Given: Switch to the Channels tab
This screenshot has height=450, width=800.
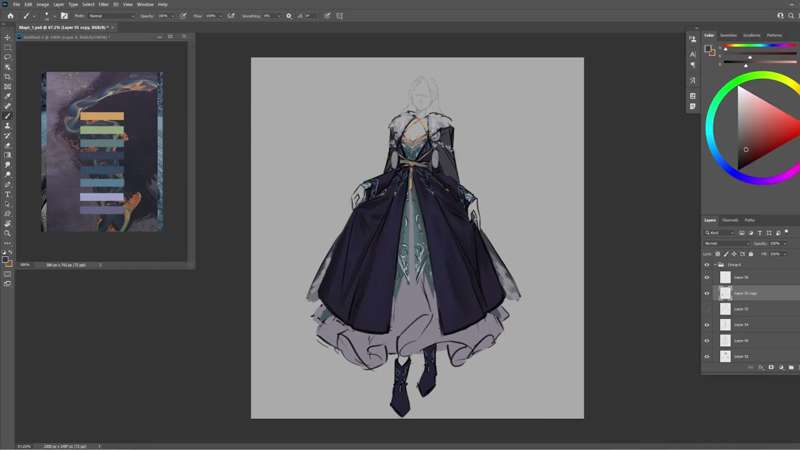Looking at the screenshot, I should [730, 220].
